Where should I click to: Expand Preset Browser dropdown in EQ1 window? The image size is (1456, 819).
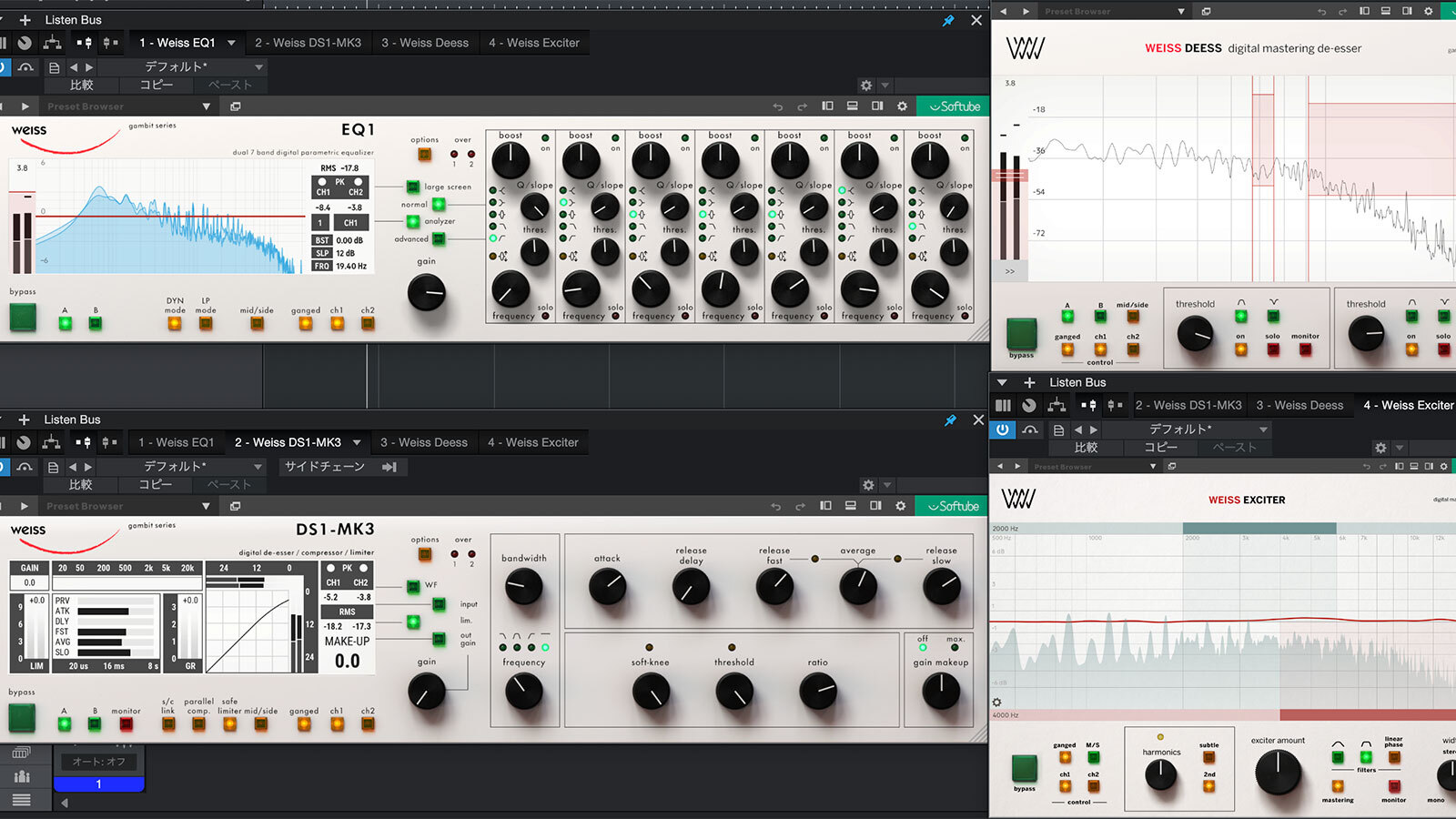[206, 106]
